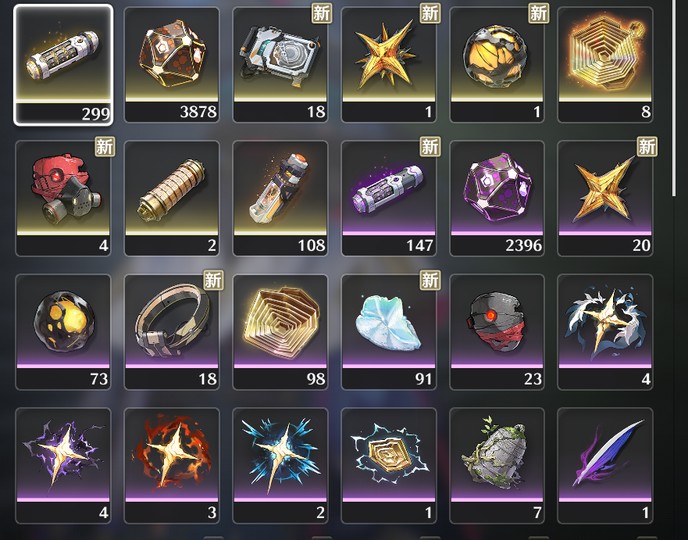Select the black helmet with red bandage item

(497, 332)
